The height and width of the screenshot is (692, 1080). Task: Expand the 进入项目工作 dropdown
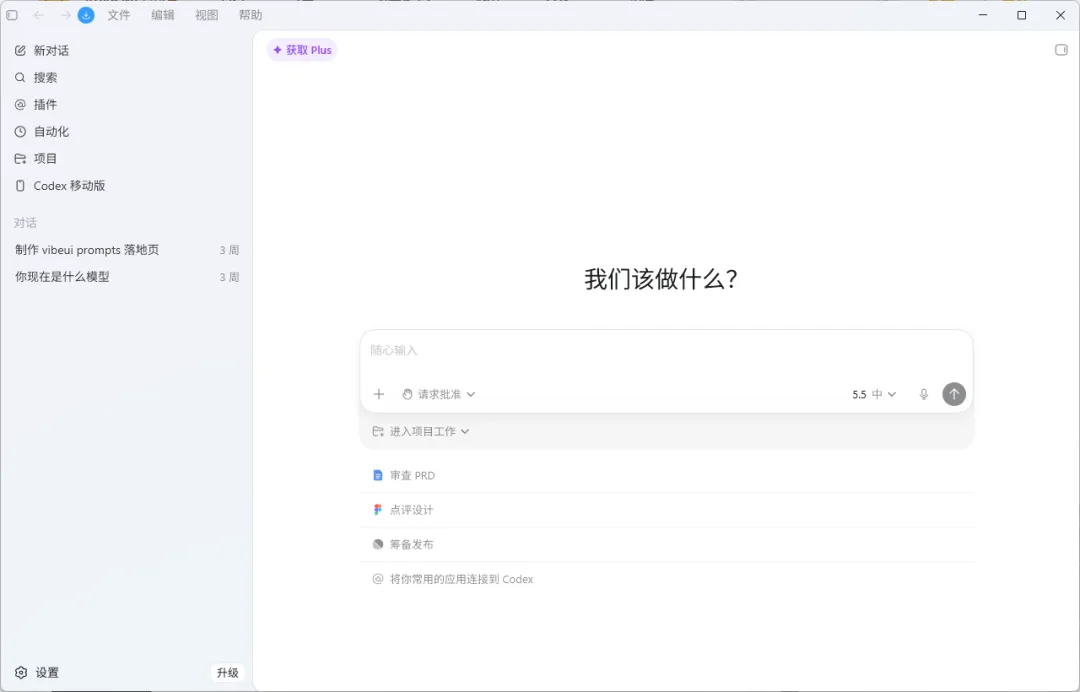pyautogui.click(x=421, y=431)
